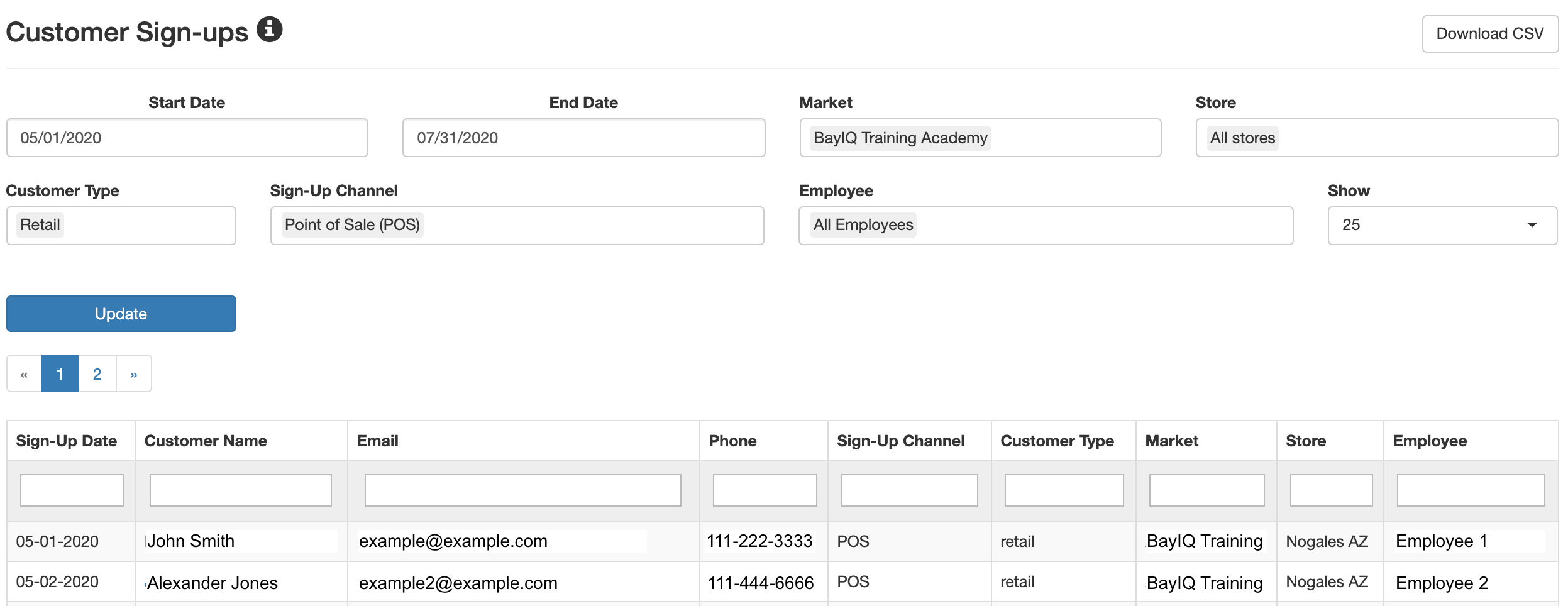
Task: Edit the Start Date field
Action: (x=187, y=138)
